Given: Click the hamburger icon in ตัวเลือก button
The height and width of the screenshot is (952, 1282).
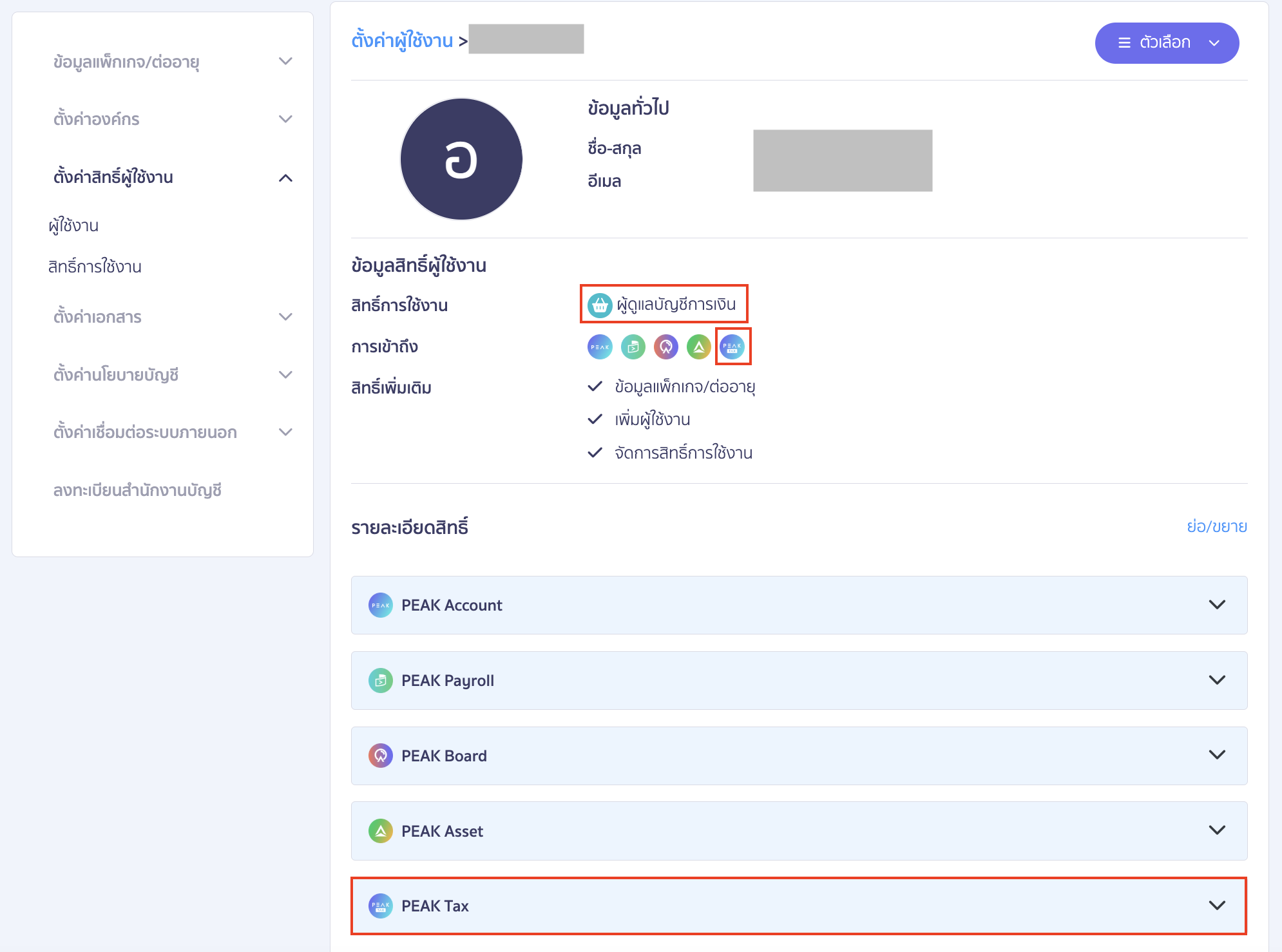Looking at the screenshot, I should (x=1125, y=43).
